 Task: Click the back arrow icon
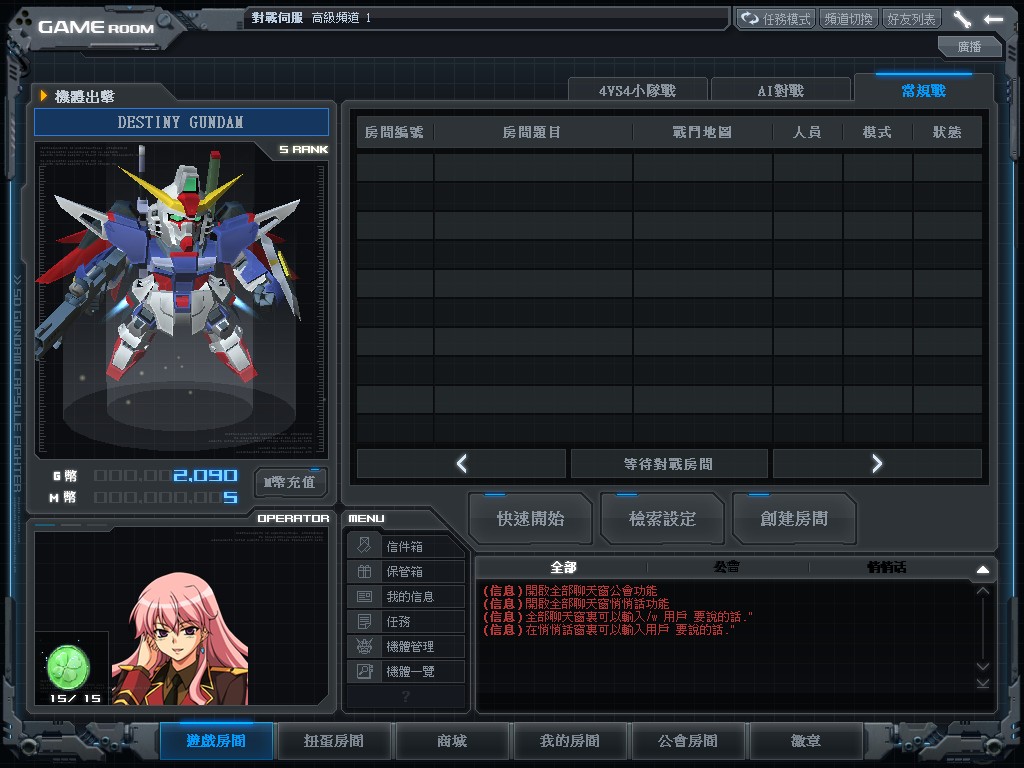click(x=993, y=19)
